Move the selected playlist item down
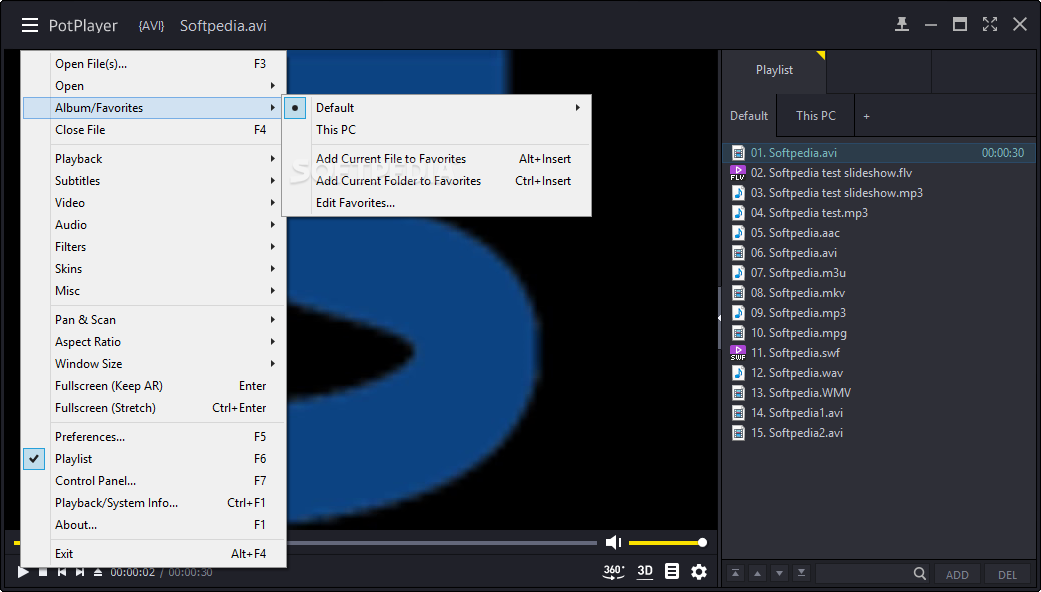The height and width of the screenshot is (592, 1041). pos(779,573)
